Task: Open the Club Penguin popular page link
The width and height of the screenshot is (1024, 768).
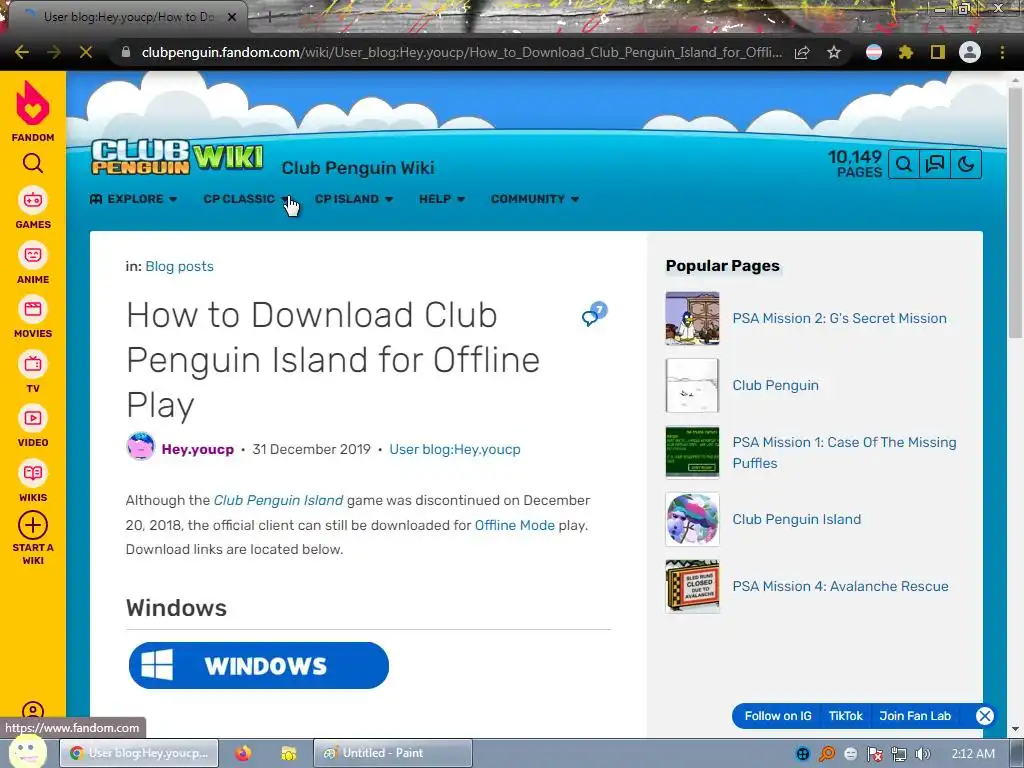Action: tap(775, 385)
